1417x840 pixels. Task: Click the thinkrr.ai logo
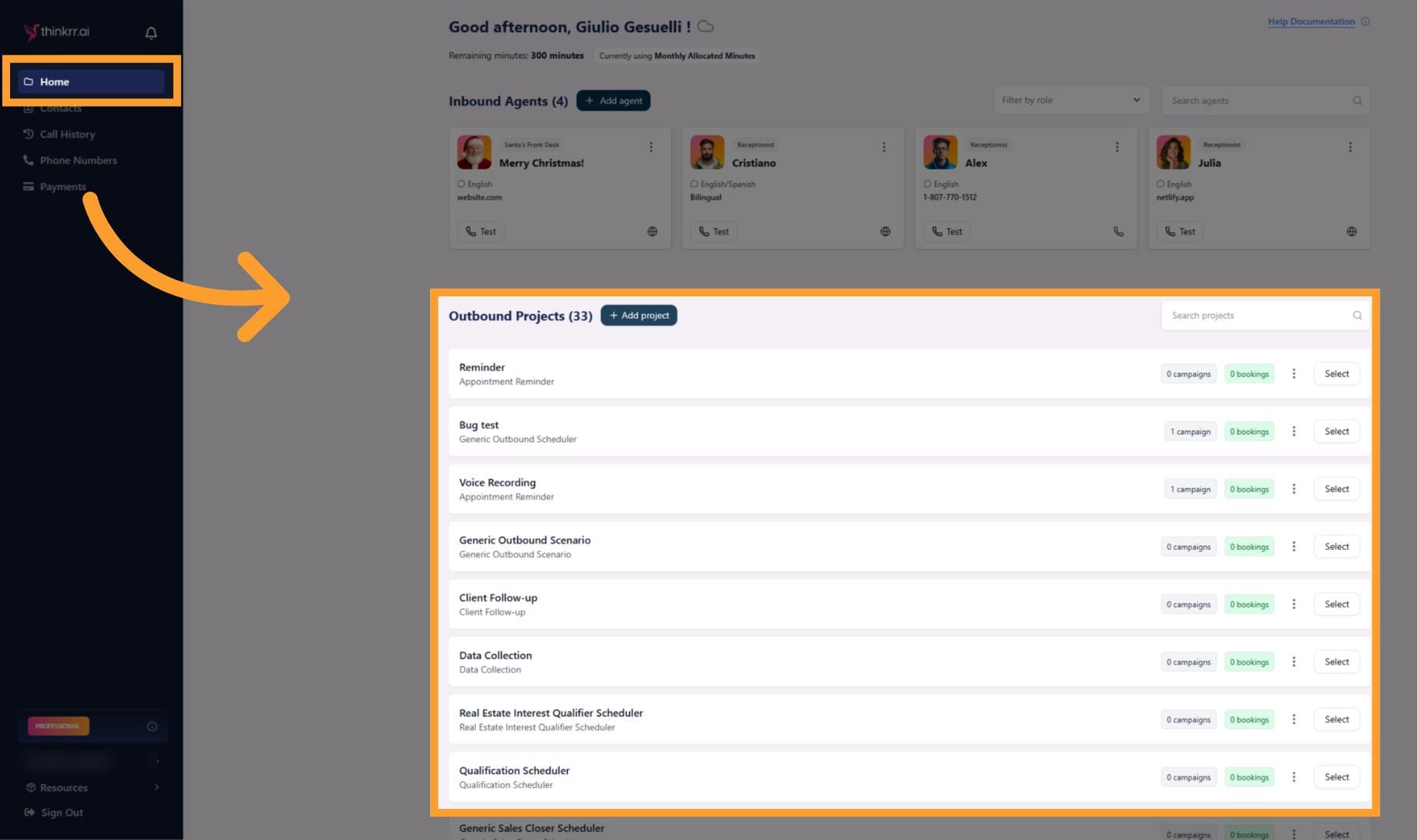tap(56, 32)
